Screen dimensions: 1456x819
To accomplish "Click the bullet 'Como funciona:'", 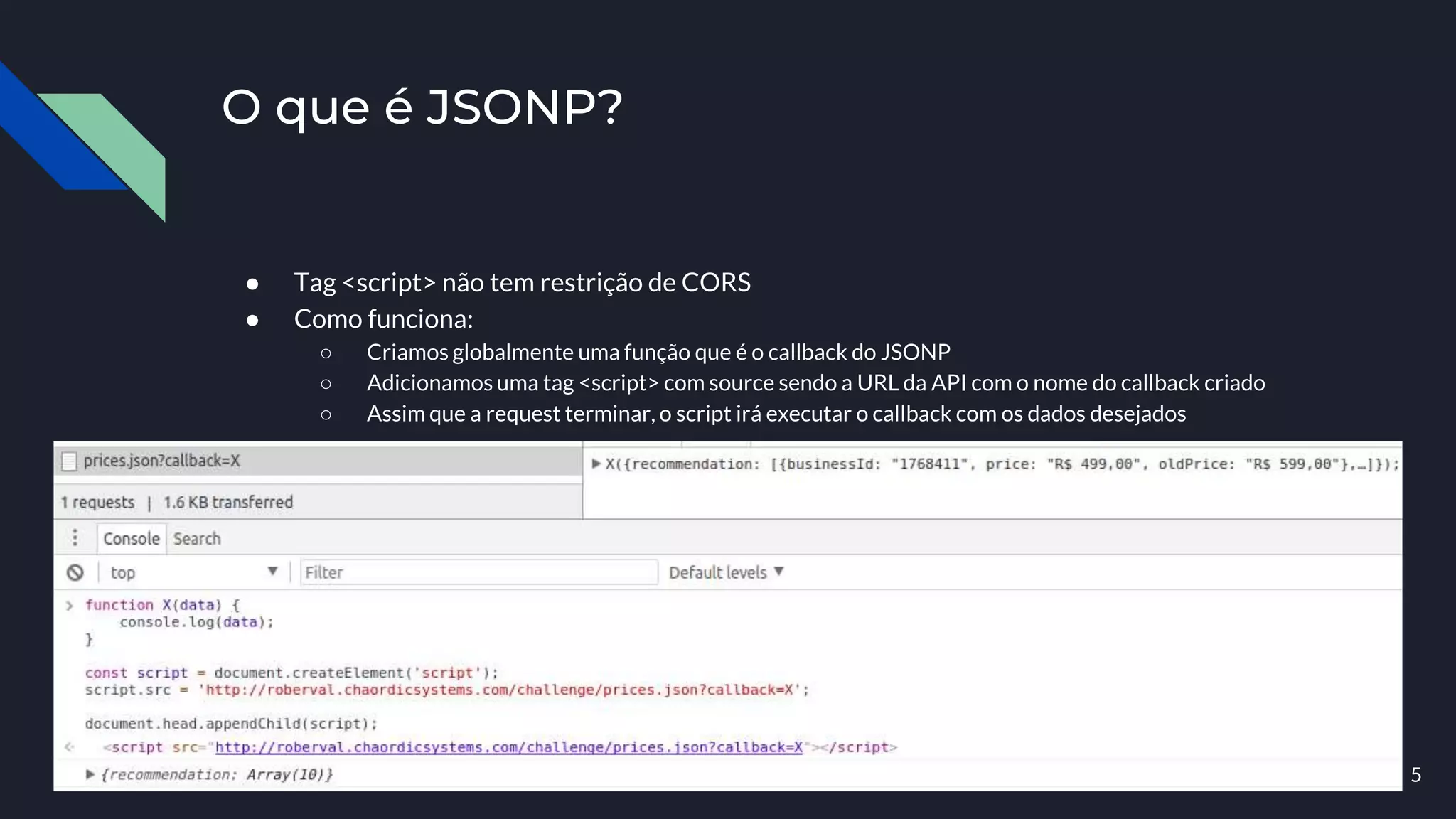I will [383, 319].
